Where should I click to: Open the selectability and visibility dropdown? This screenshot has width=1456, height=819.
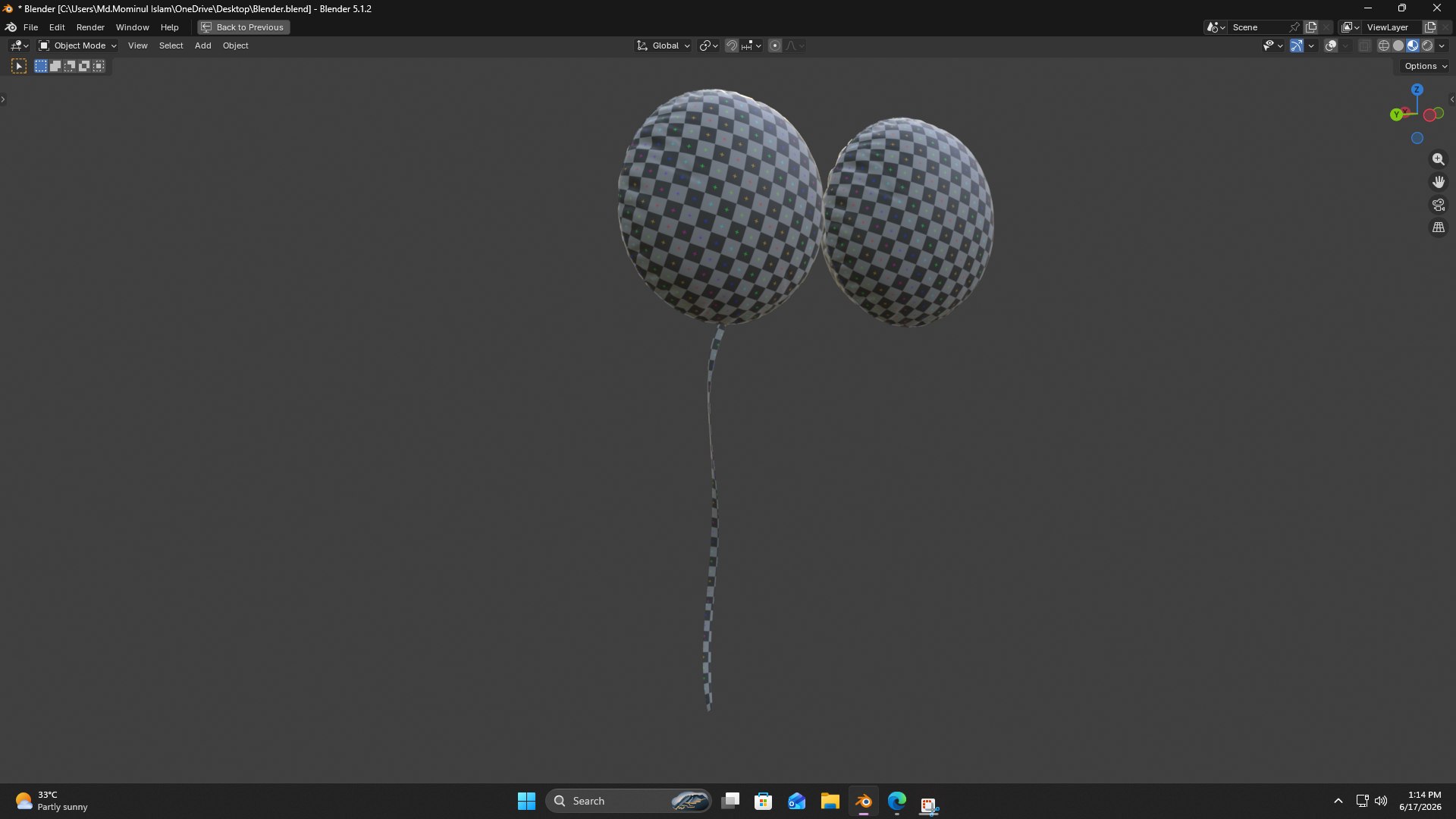pyautogui.click(x=1272, y=45)
